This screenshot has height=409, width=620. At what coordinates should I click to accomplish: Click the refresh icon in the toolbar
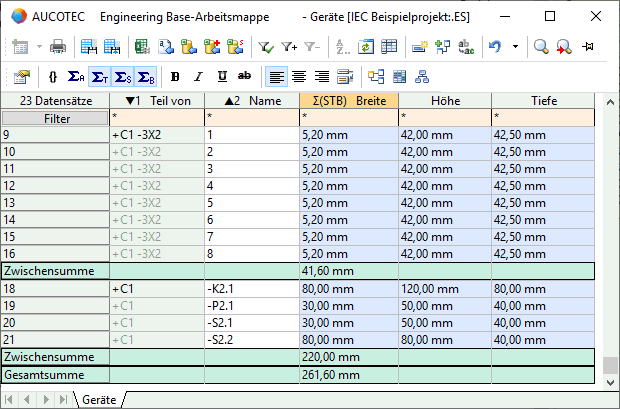(366, 47)
